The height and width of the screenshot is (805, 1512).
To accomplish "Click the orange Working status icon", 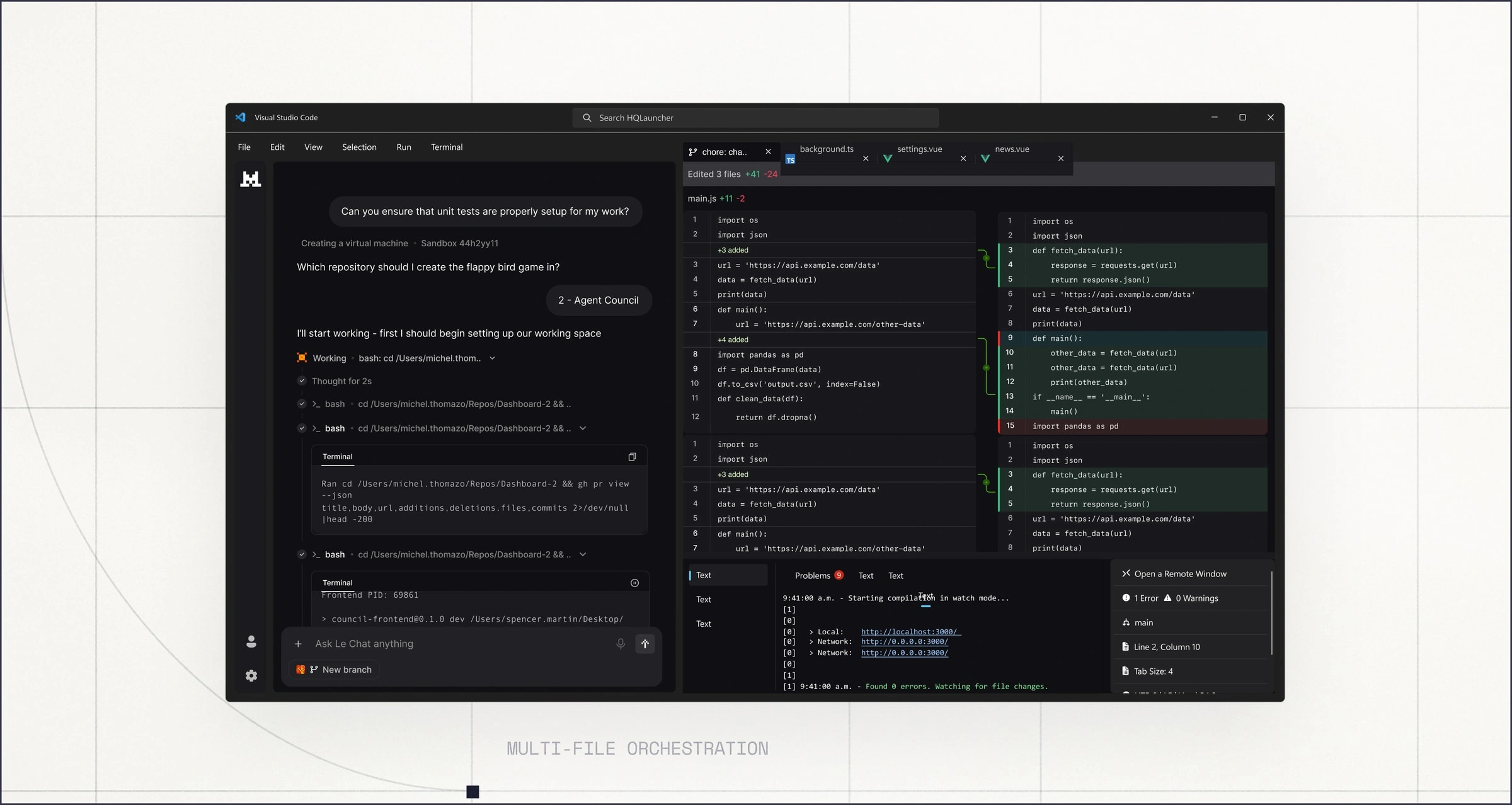I will tap(302, 358).
